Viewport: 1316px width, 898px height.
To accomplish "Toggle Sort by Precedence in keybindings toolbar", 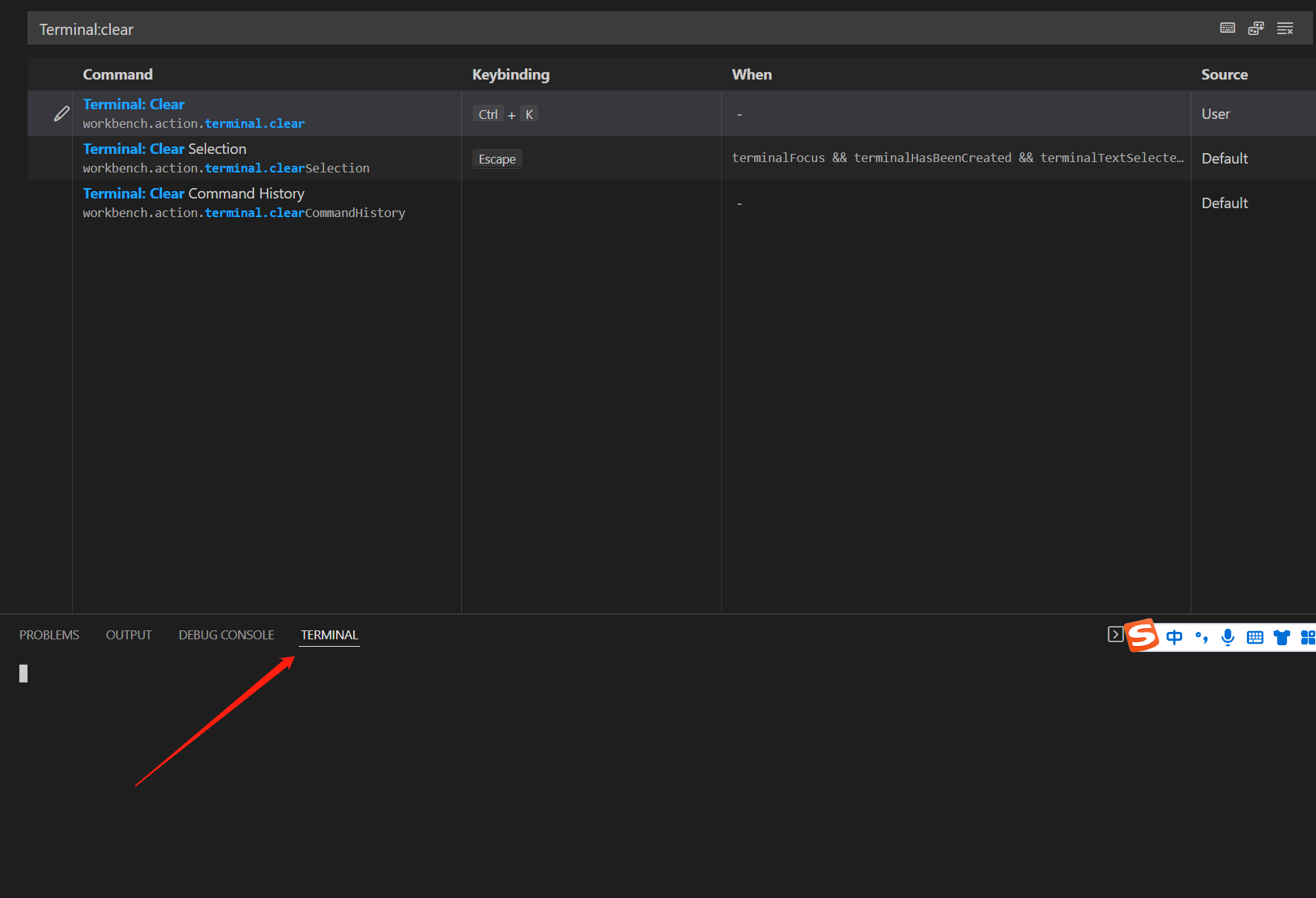I will (x=1256, y=28).
